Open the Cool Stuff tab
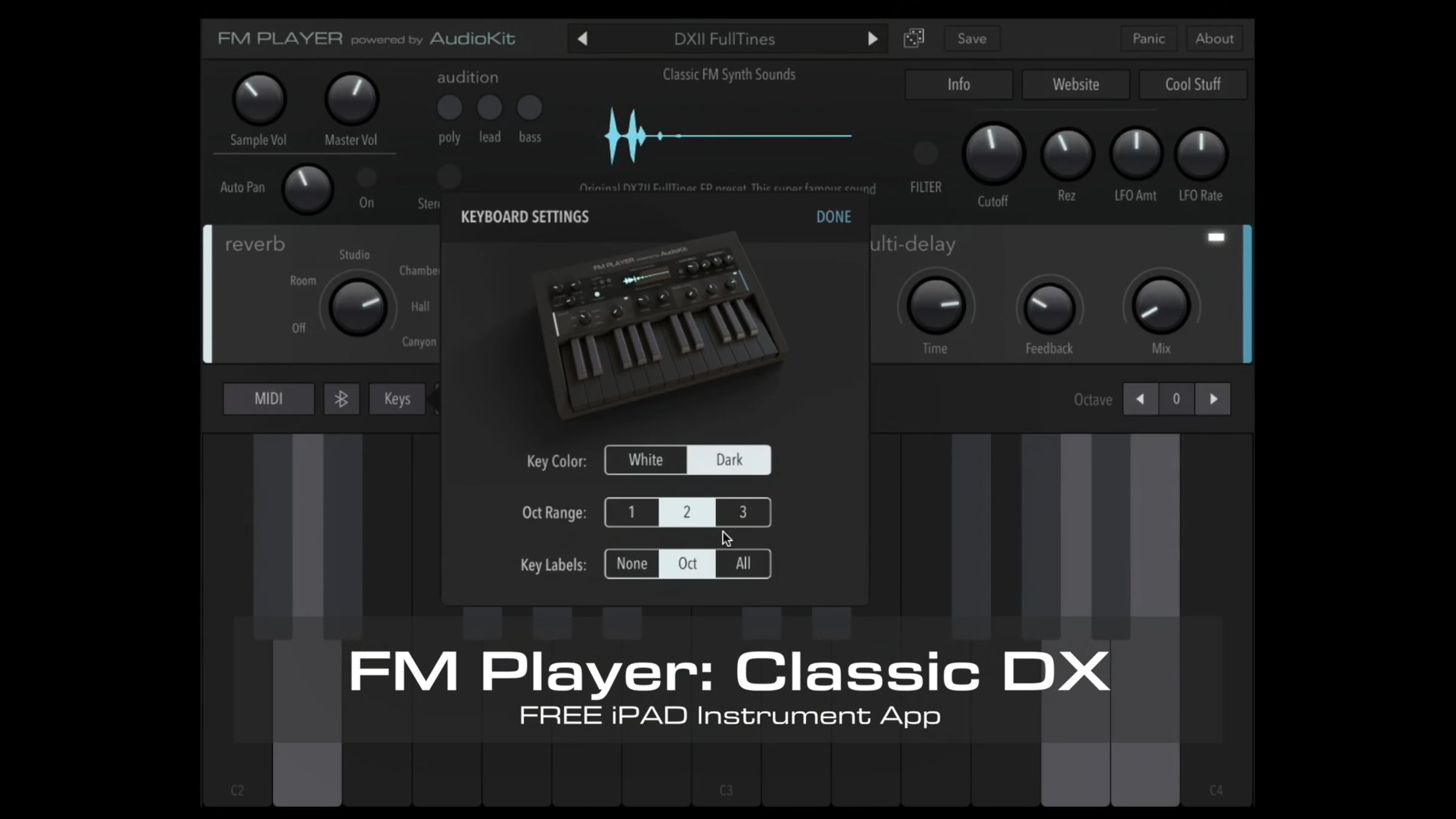The image size is (1456, 819). 1193,84
